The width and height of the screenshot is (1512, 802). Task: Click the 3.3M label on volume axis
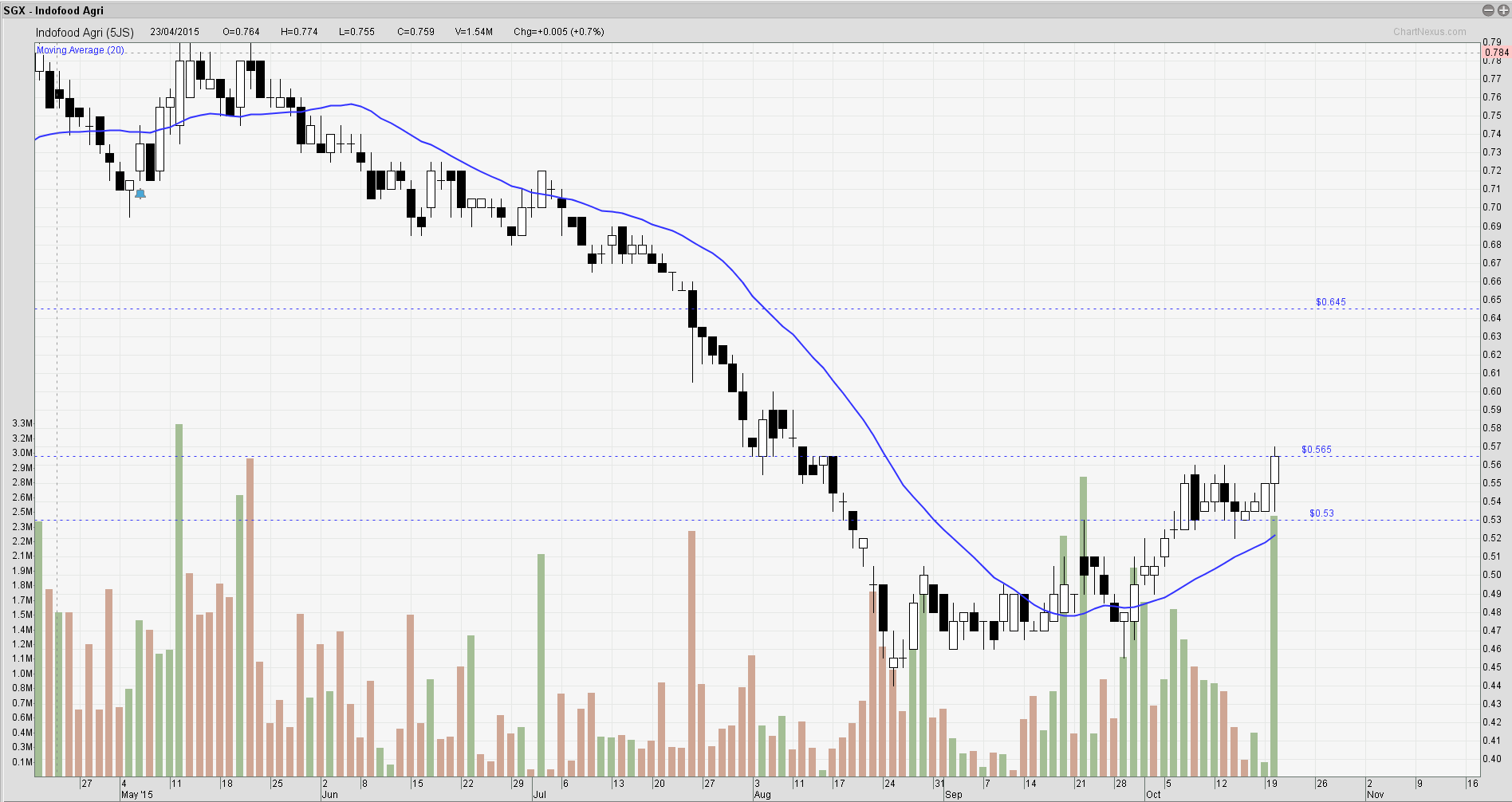(22, 423)
